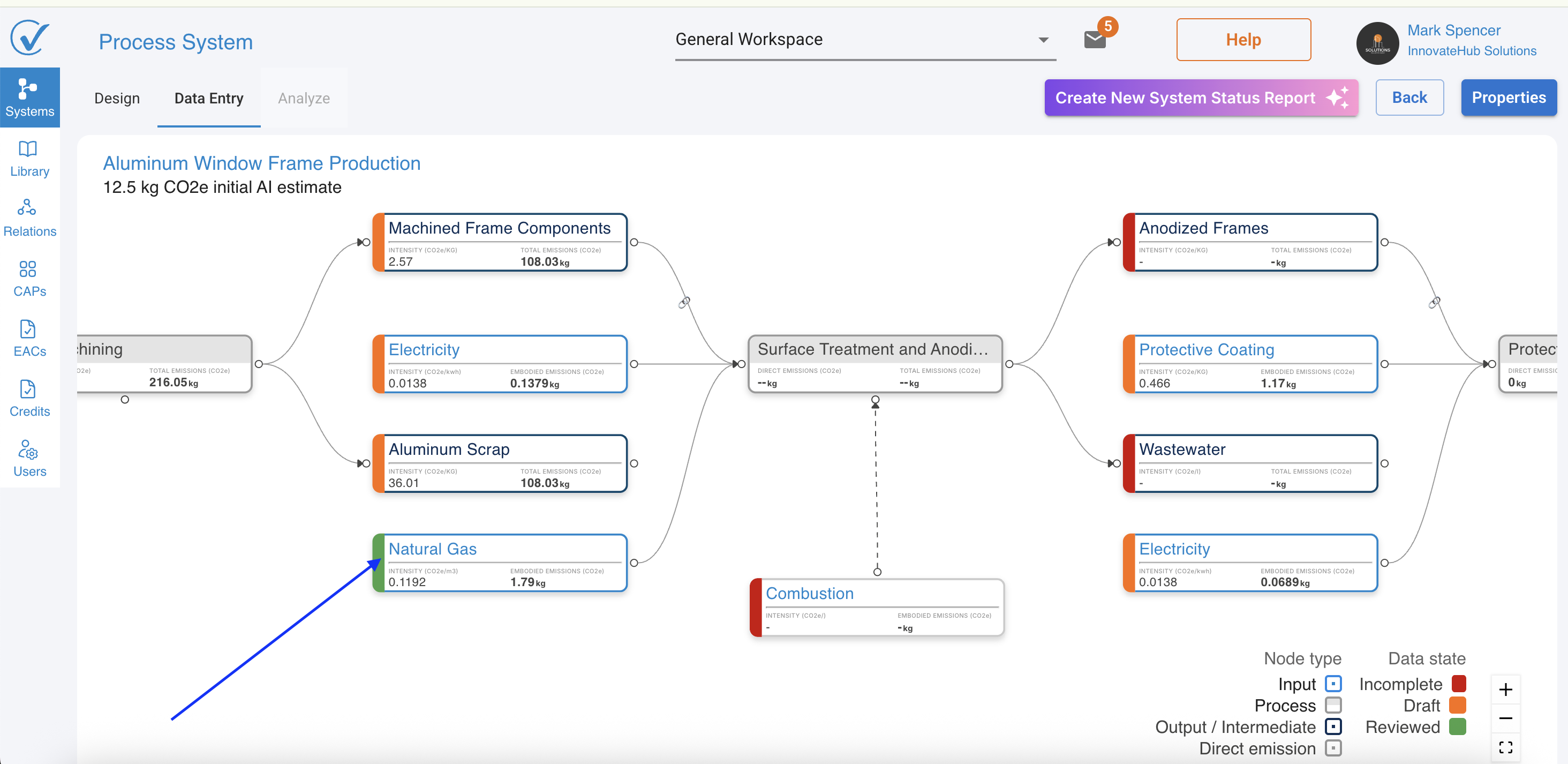The height and width of the screenshot is (764, 1568).
Task: Click the Input node type legend box
Action: click(1332, 684)
